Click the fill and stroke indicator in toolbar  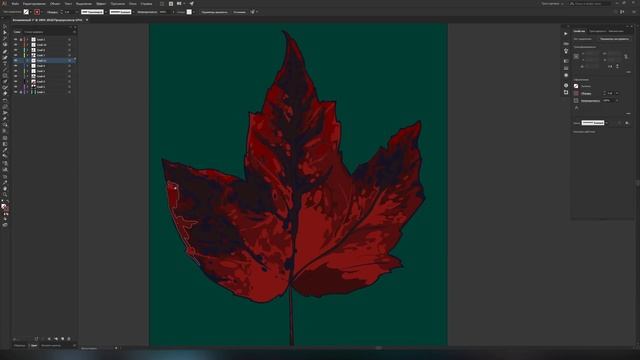point(5,207)
